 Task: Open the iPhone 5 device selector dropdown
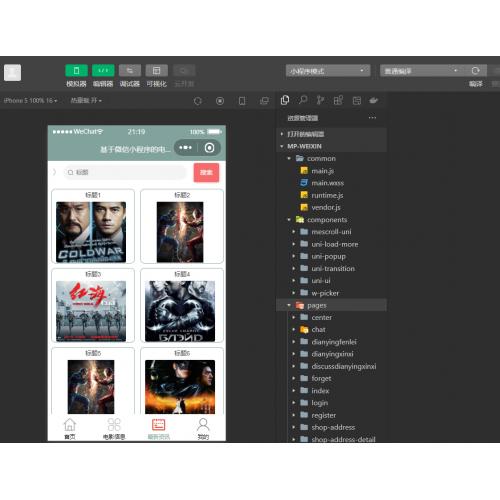30,100
